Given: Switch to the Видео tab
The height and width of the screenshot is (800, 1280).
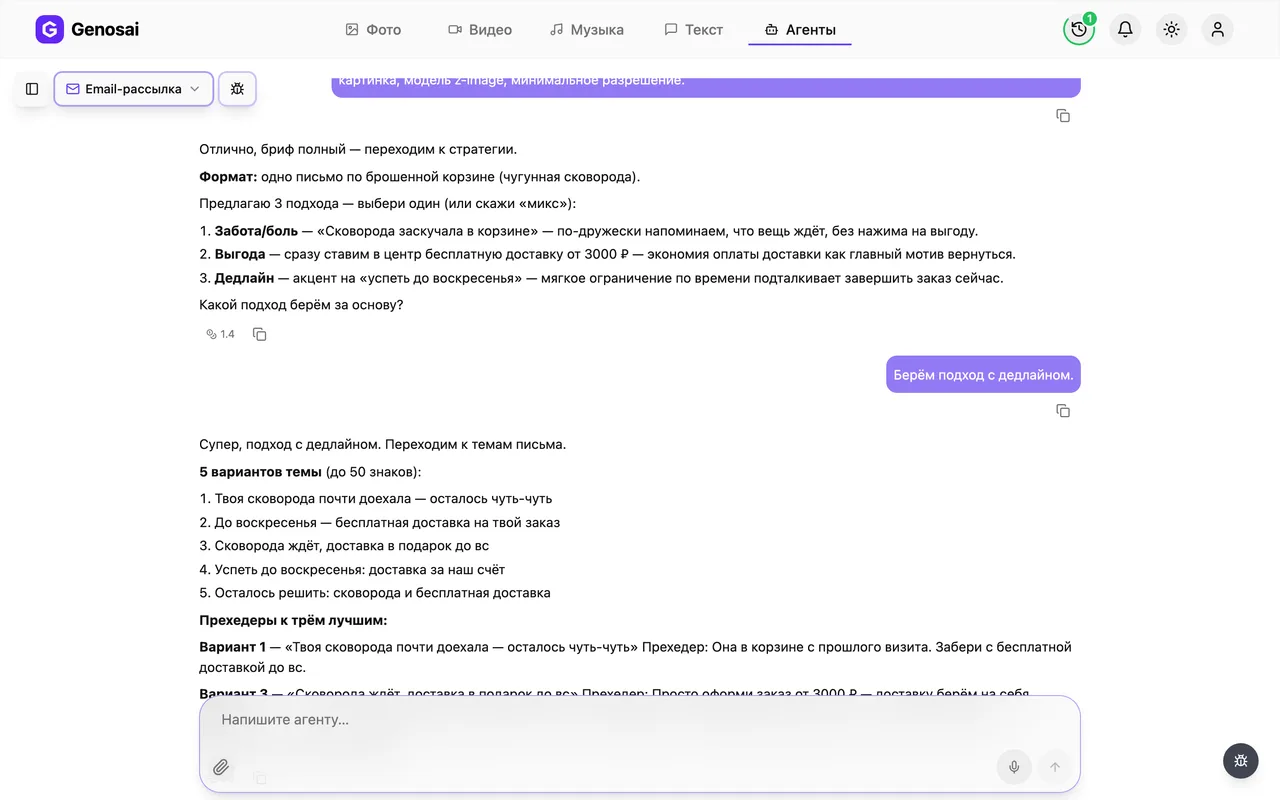Looking at the screenshot, I should tap(480, 30).
